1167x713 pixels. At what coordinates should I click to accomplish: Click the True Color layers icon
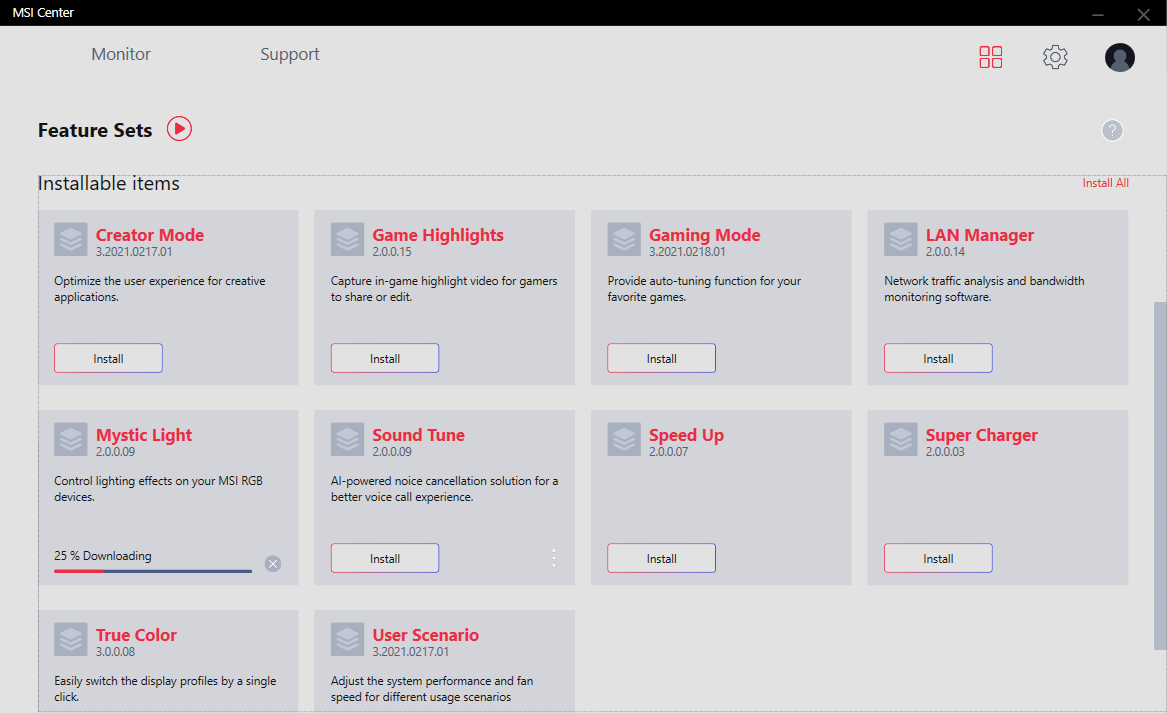71,640
